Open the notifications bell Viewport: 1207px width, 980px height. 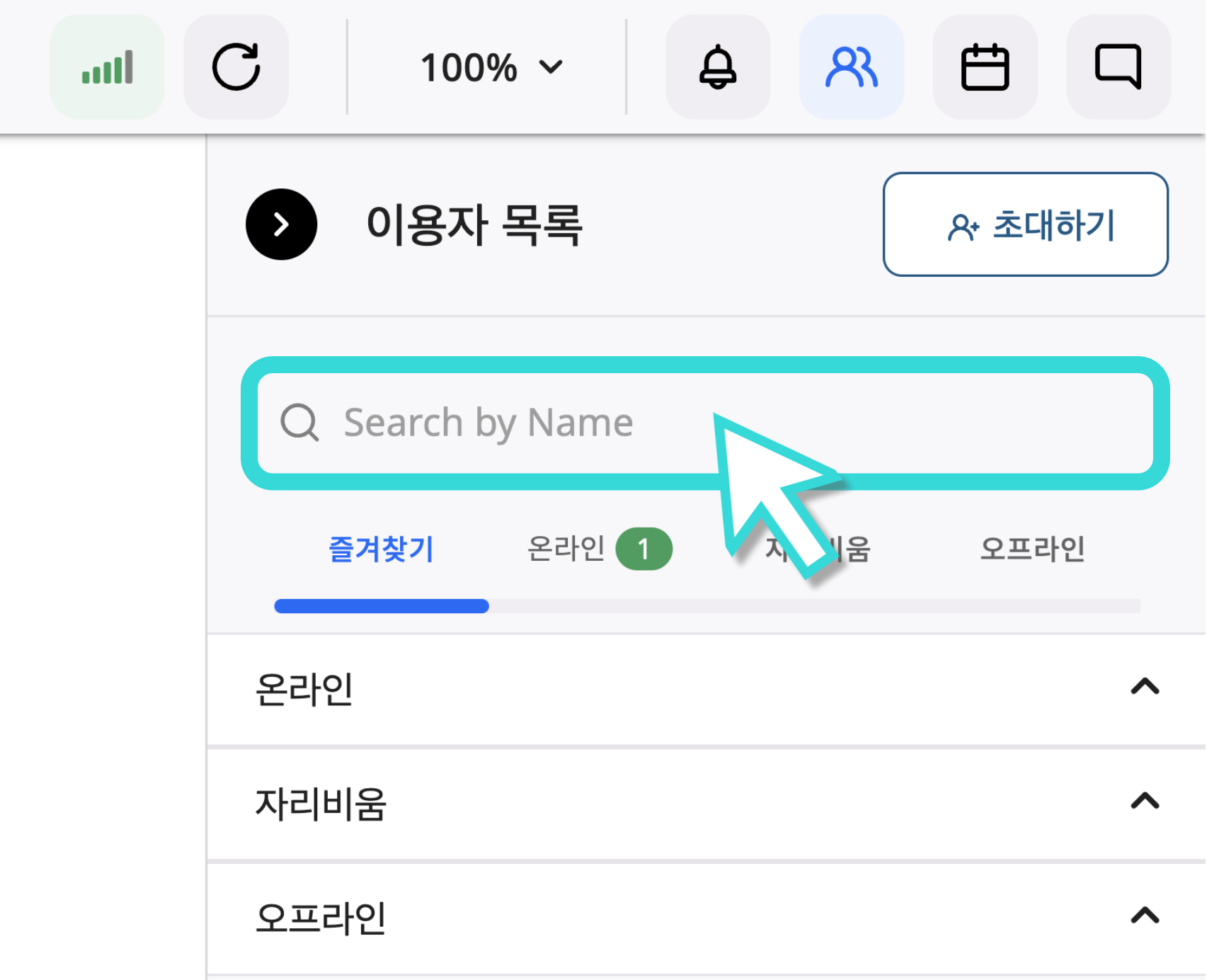click(x=718, y=67)
